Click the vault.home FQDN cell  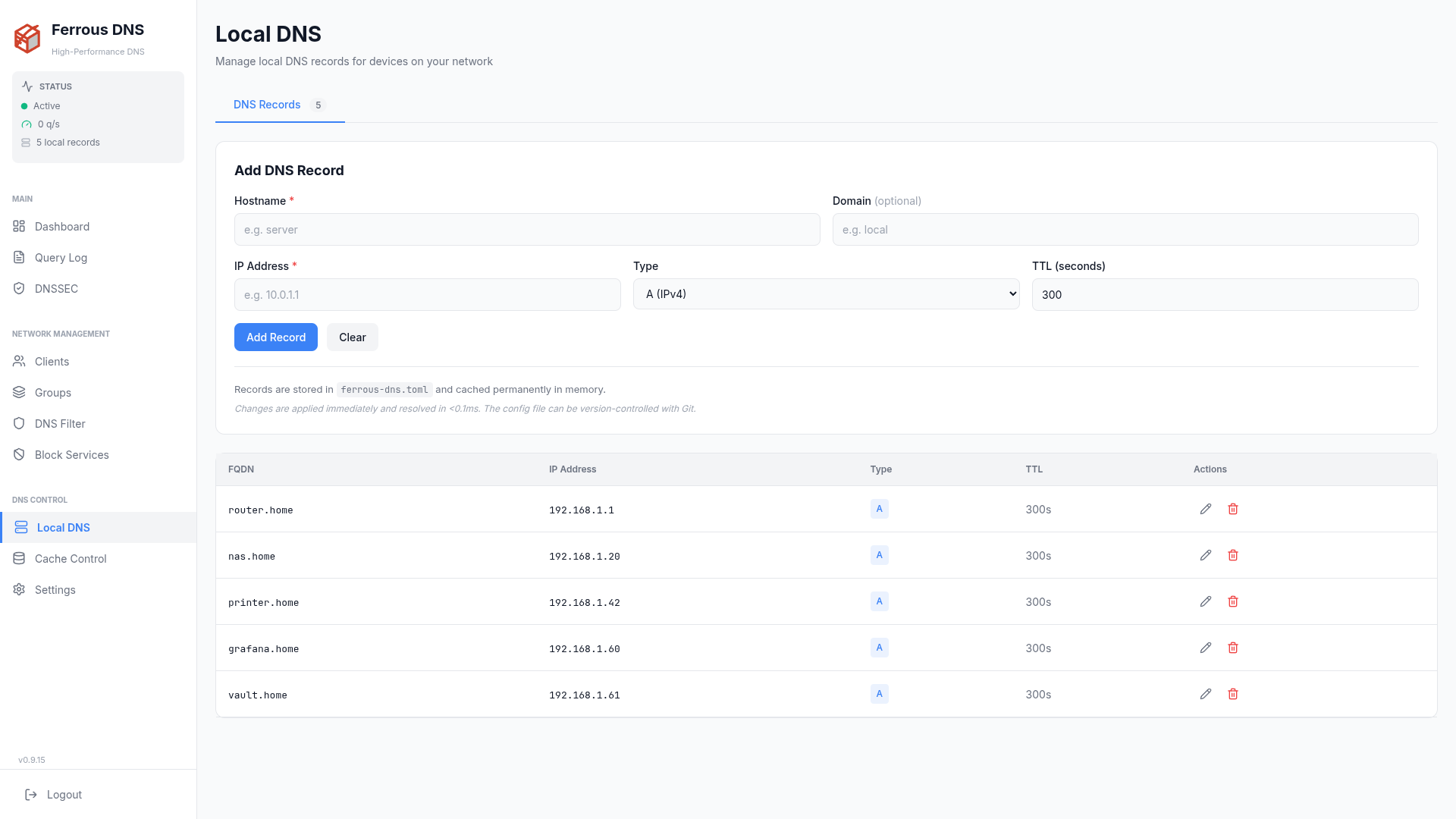(258, 695)
